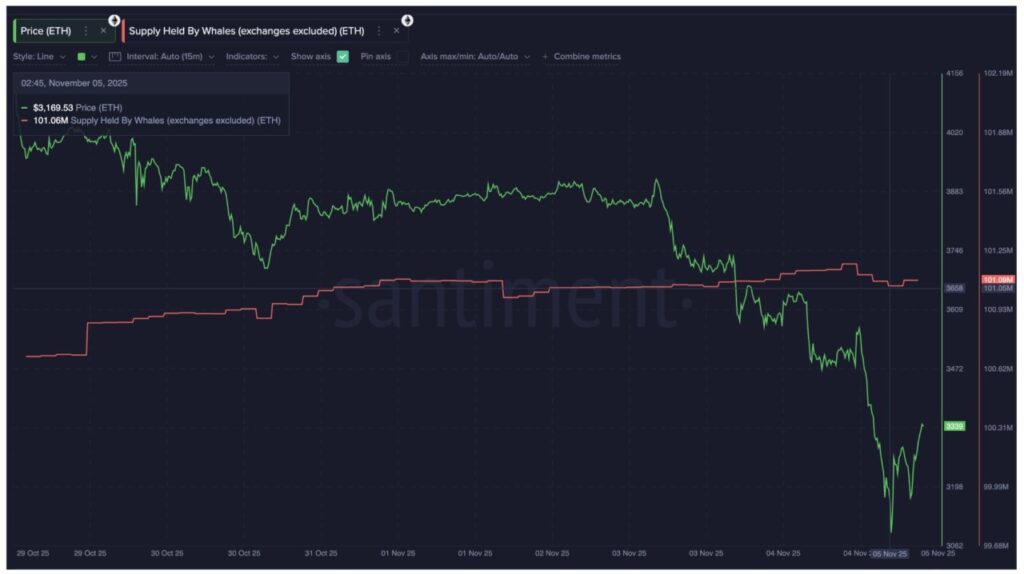Image resolution: width=1024 pixels, height=574 pixels.
Task: Disable the Show axis checkbox
Action: pos(343,56)
